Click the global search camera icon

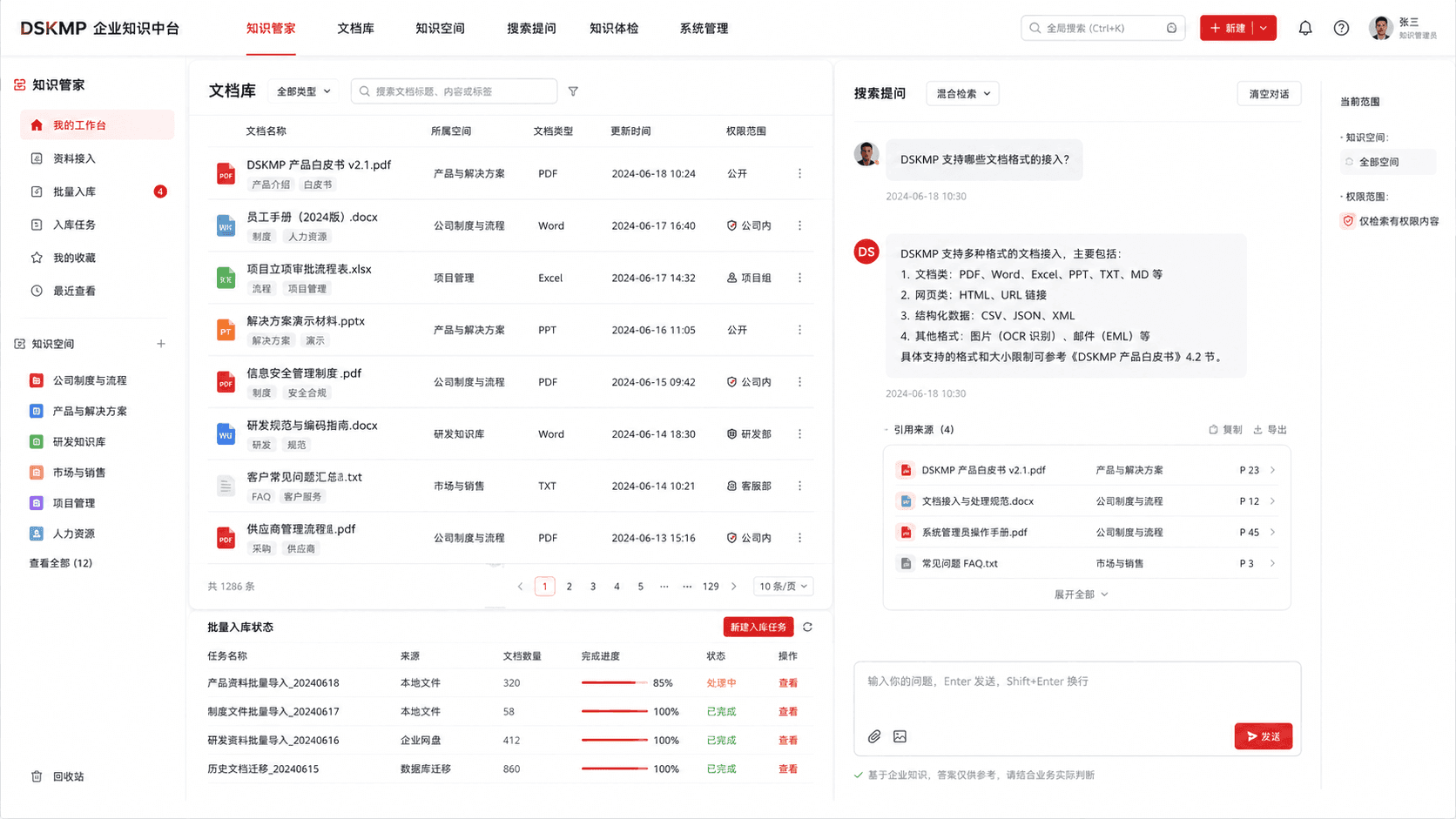[x=1171, y=28]
